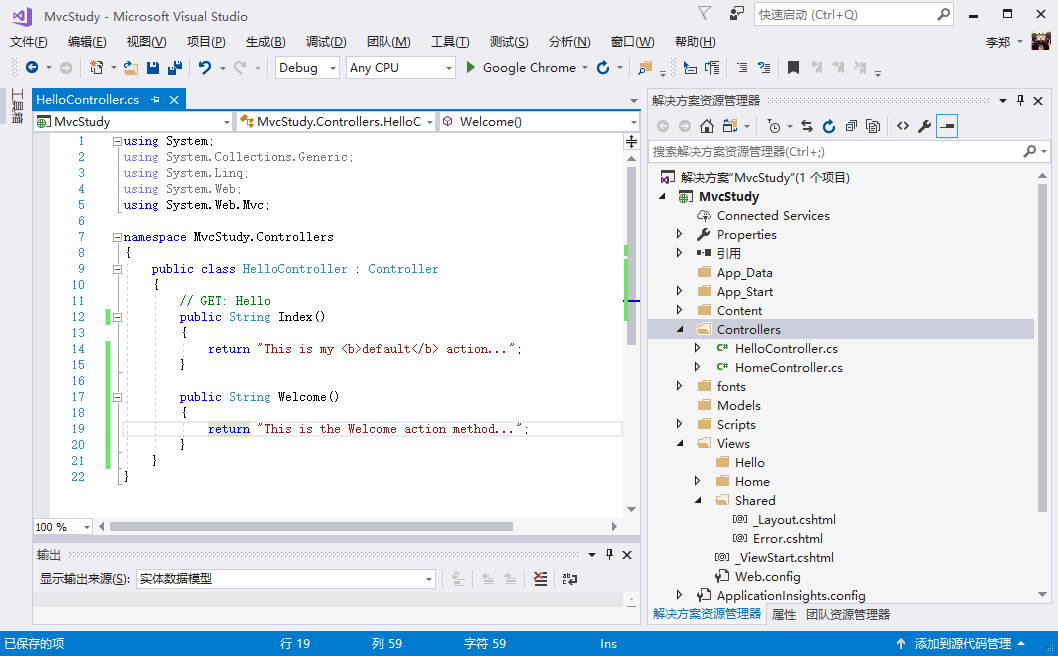Click the editor horizontal scrollbar thumb
Screen dimensions: 1058x656
click(x=311, y=526)
